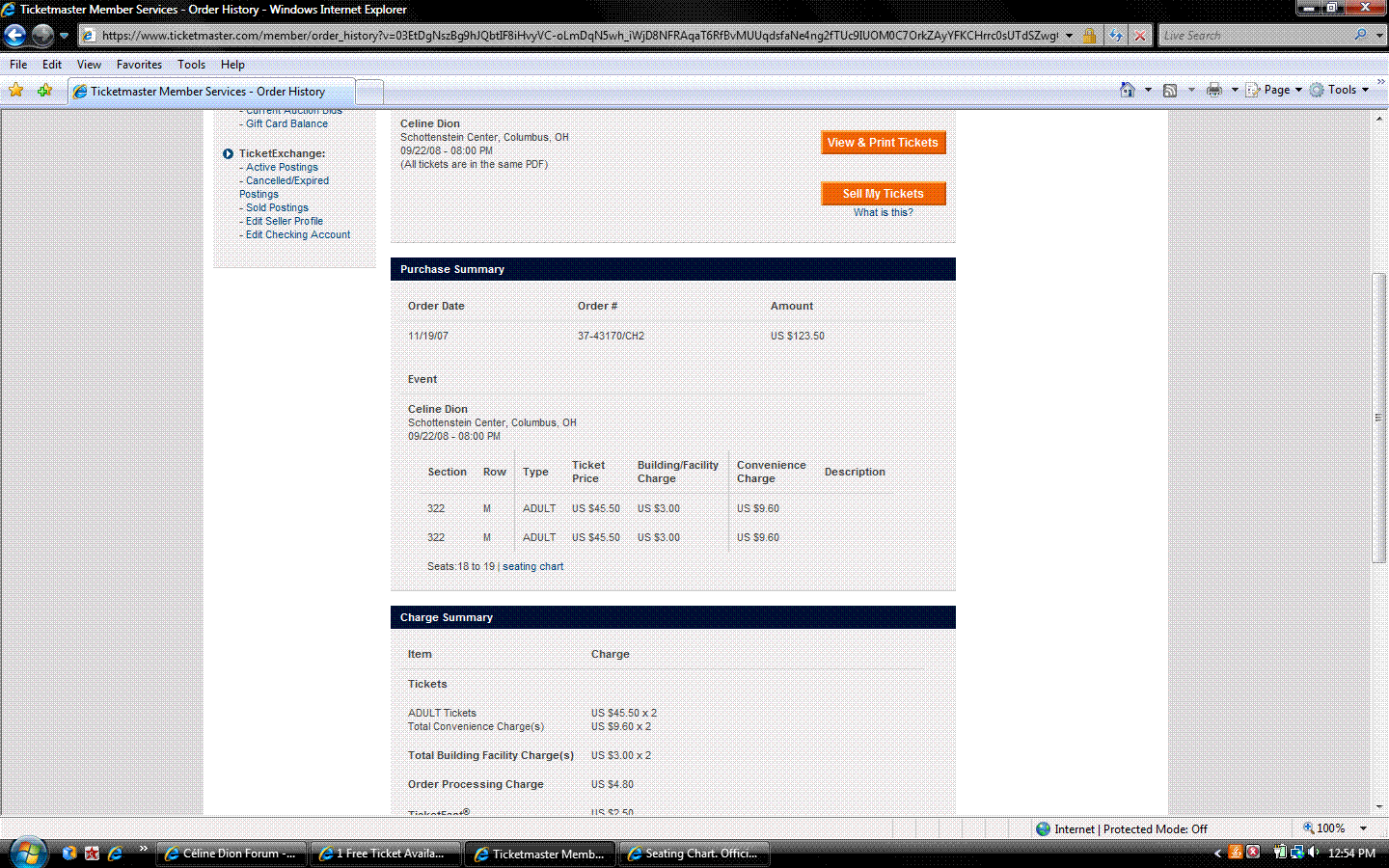The height and width of the screenshot is (868, 1389).
Task: Follow the 'What is this?' link
Action: click(883, 212)
